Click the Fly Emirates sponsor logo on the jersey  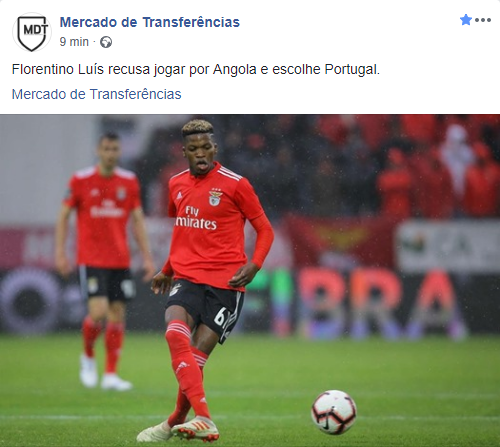(196, 218)
